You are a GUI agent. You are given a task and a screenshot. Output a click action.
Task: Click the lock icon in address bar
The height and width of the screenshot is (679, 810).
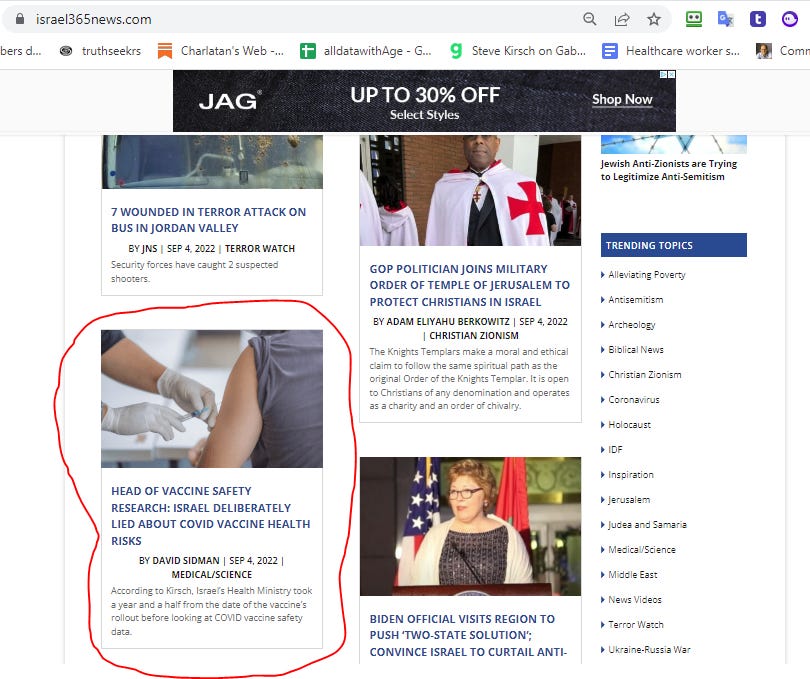click(20, 19)
